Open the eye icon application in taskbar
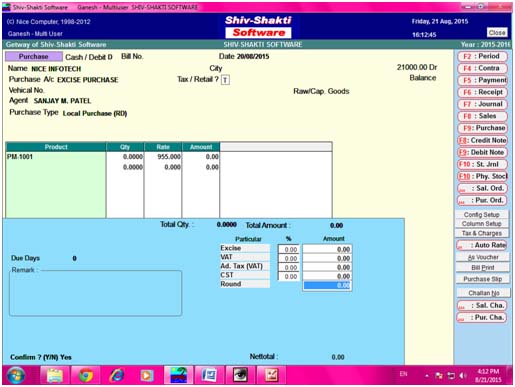The height and width of the screenshot is (387, 515). pyautogui.click(x=240, y=375)
